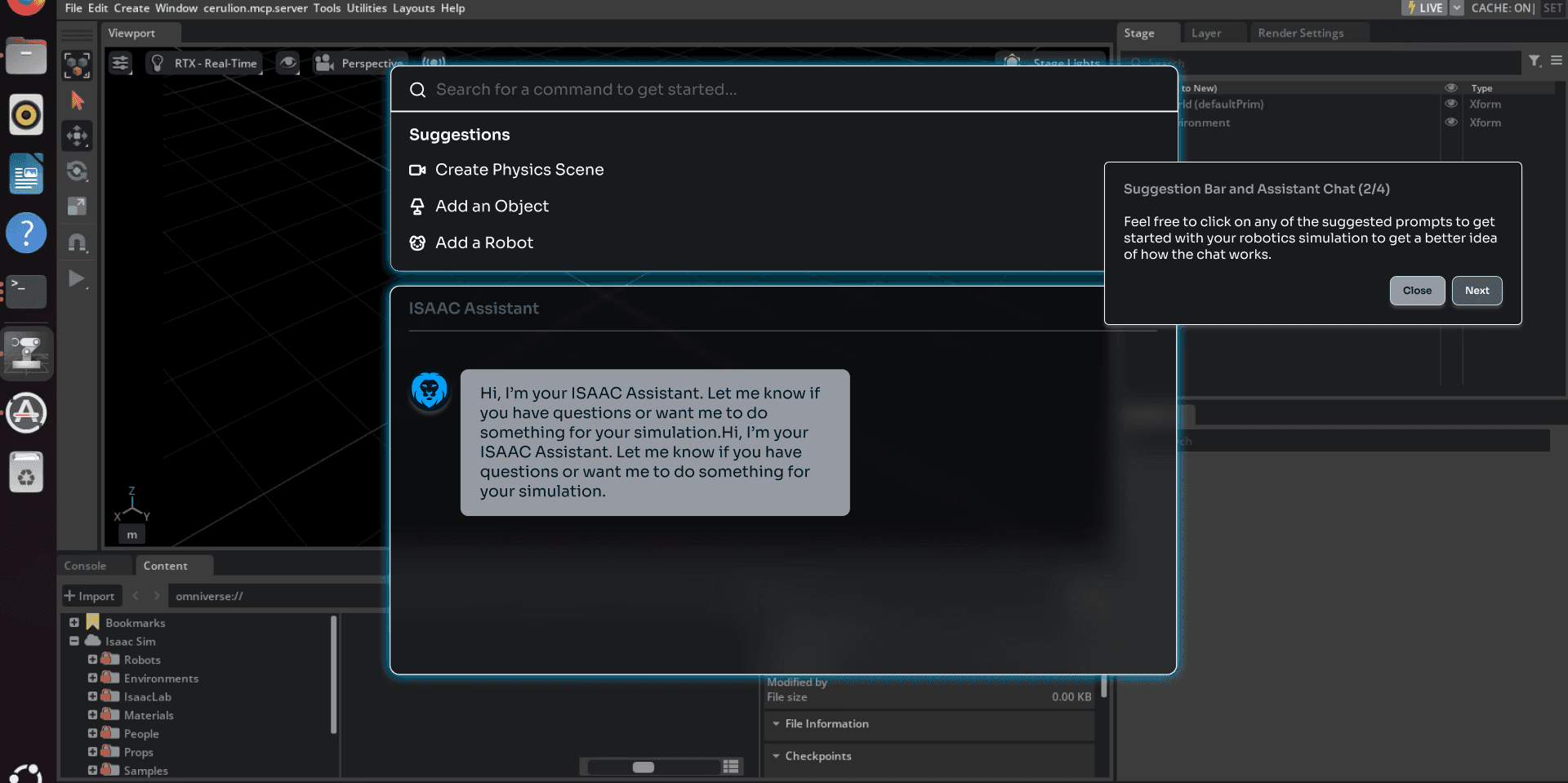1568x783 pixels.
Task: Open Perspective camera dropdown
Action: click(359, 63)
